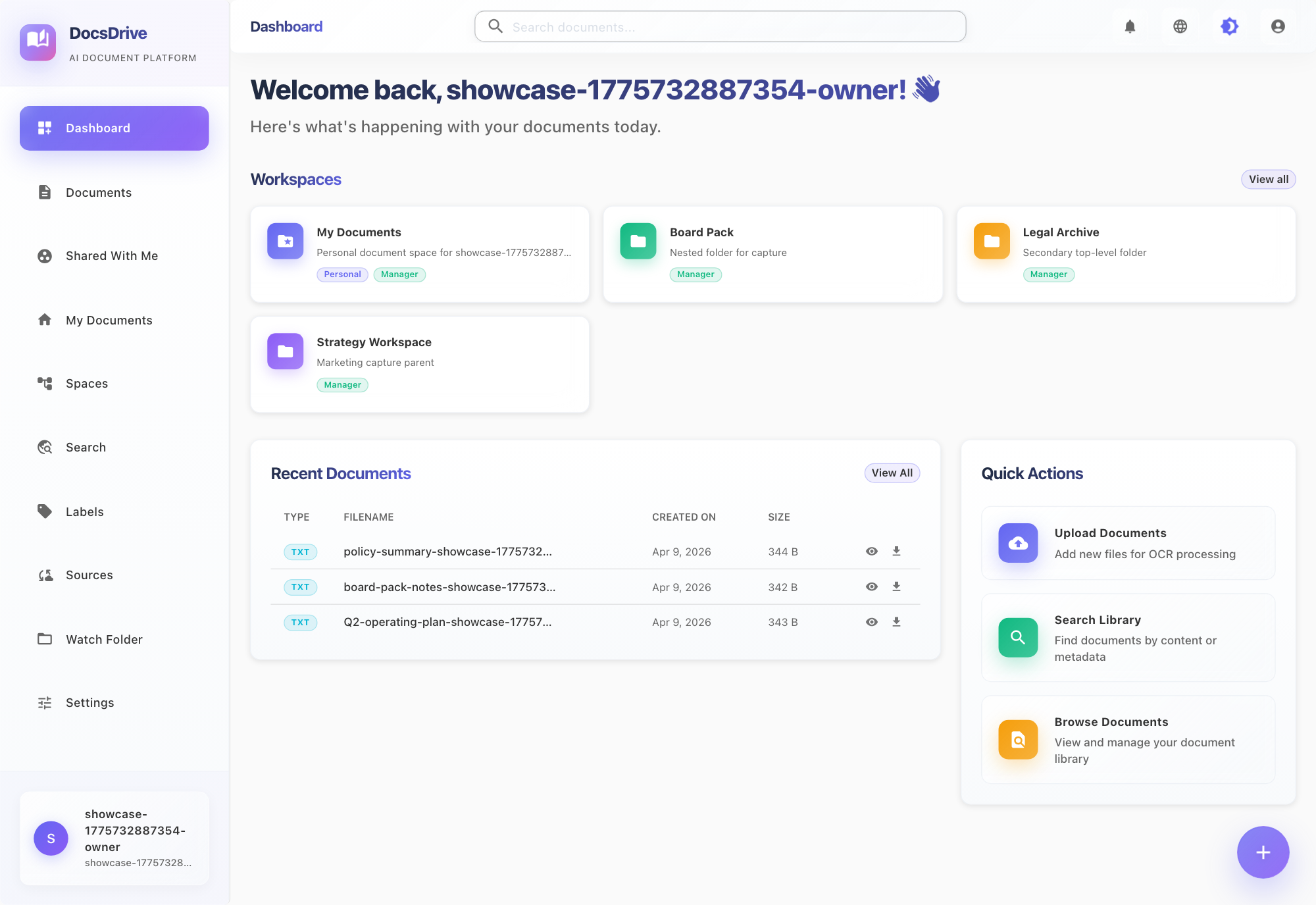Preview Q2-operating-plan file with eye icon
The width and height of the screenshot is (1316, 905).
tap(871, 622)
